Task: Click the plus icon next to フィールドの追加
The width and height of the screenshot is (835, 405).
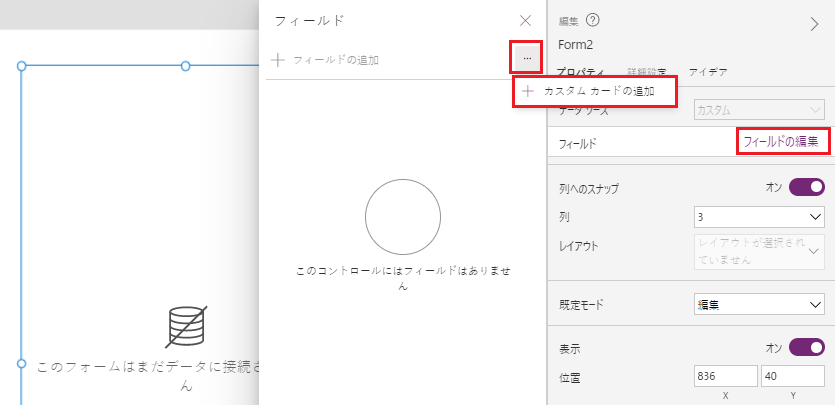Action: coord(277,60)
